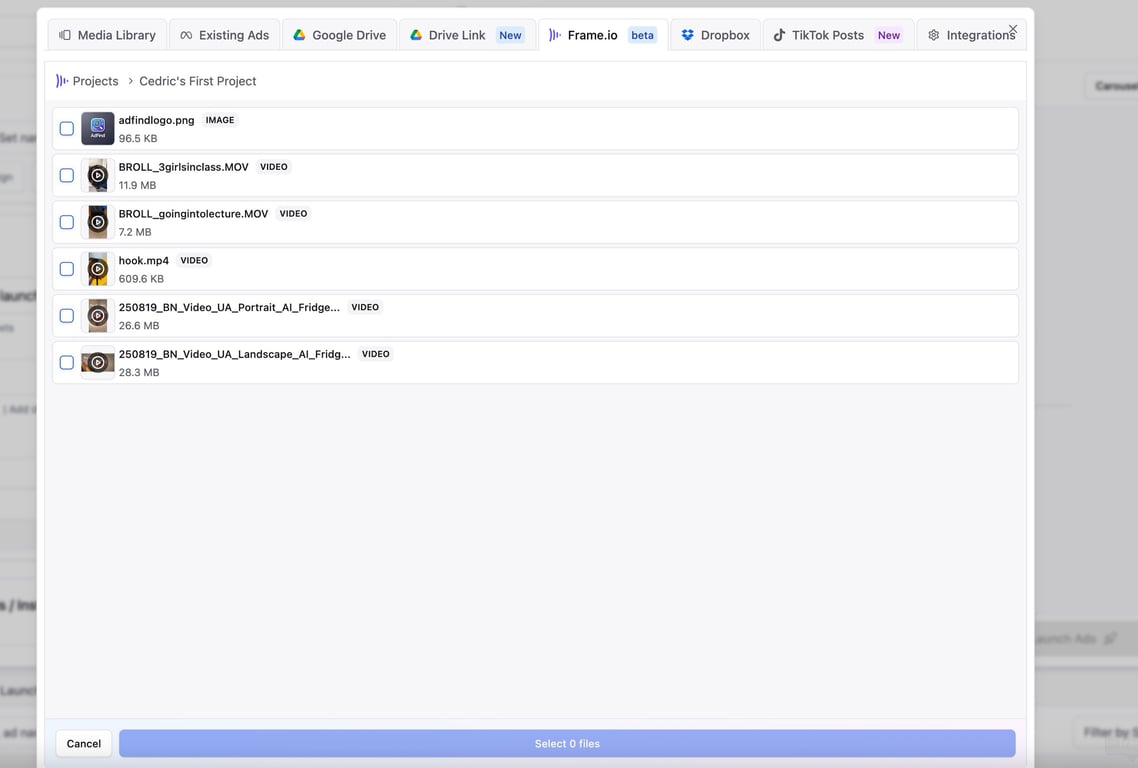Image resolution: width=1138 pixels, height=768 pixels.
Task: Click the Cancel button
Action: coord(84,743)
